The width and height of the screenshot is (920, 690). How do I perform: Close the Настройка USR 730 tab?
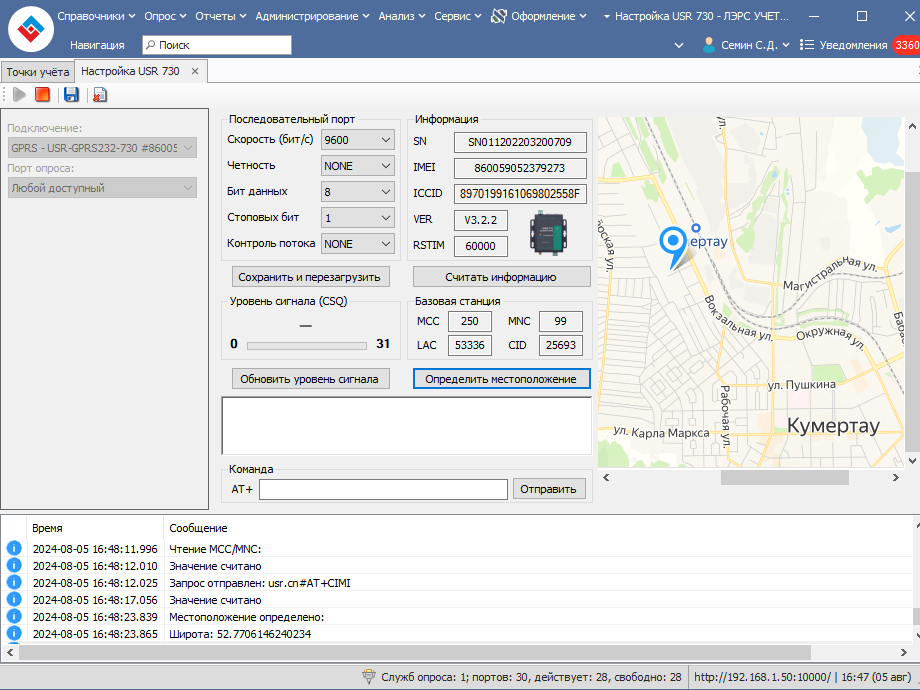click(195, 71)
